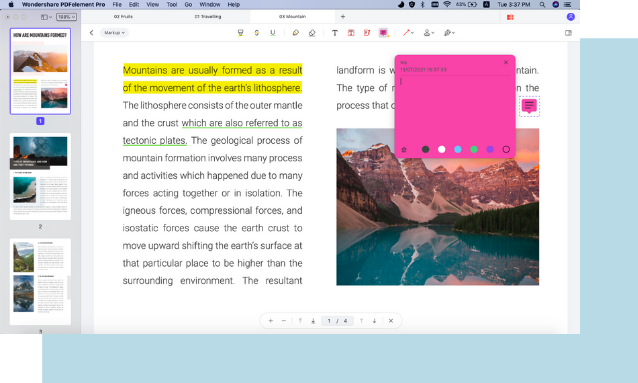Screen dimensions: 638x383
Task: Switch to the 02 Fruits tab
Action: coord(123,17)
